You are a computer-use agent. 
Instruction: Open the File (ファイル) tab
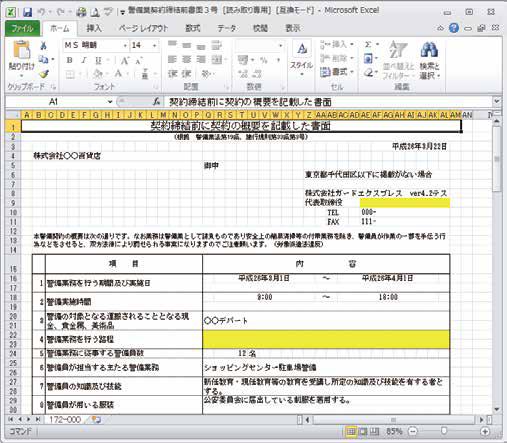click(22, 29)
